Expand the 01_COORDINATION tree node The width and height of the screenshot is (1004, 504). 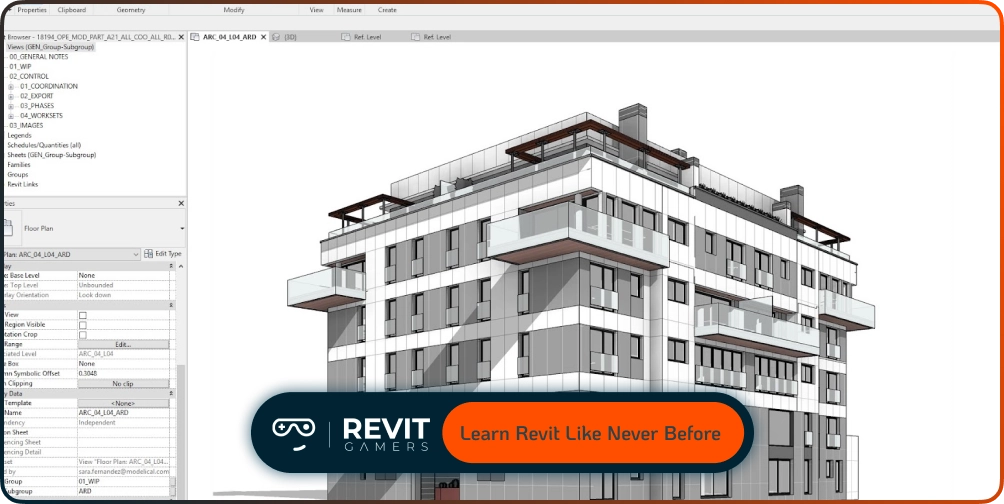(x=11, y=86)
